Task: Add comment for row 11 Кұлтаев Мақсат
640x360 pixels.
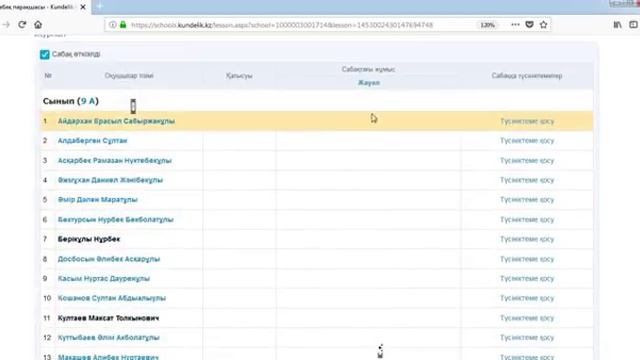Action: (x=527, y=318)
